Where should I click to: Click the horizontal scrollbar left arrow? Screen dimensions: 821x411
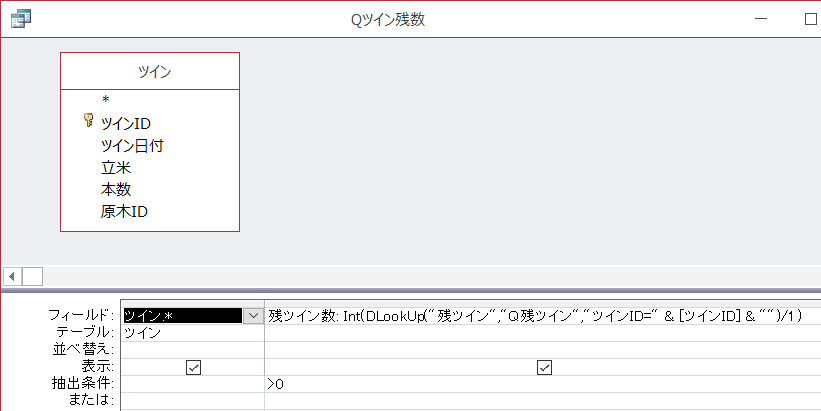pos(12,276)
